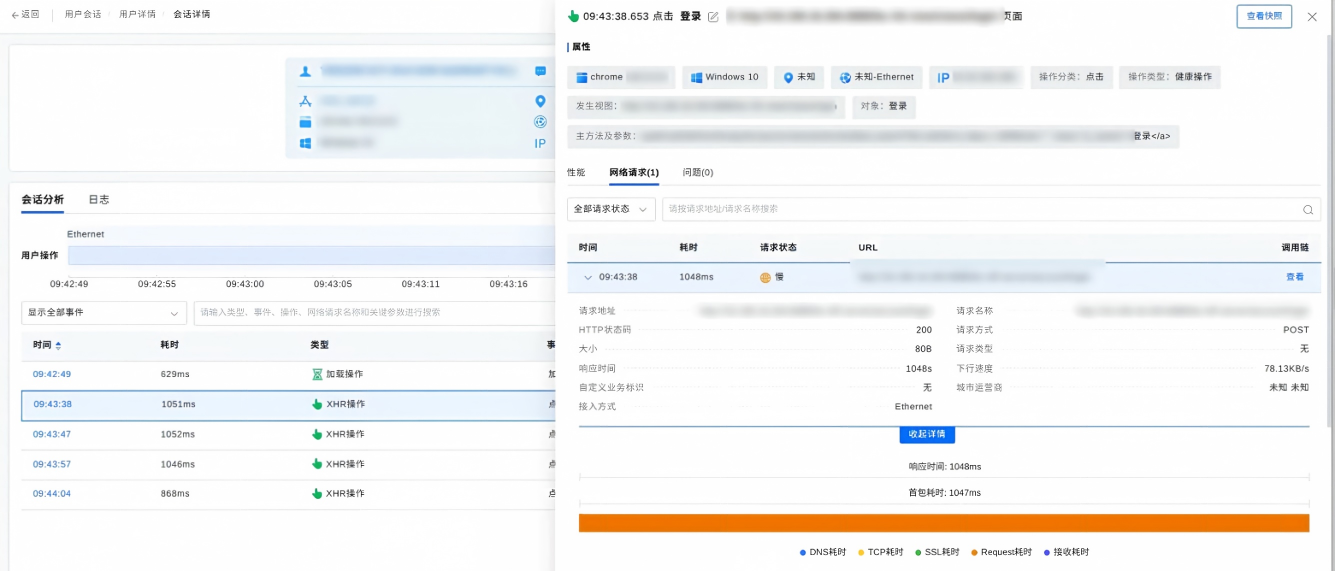Open the 显示全部事件 dropdown
The image size is (1335, 571).
(x=104, y=312)
